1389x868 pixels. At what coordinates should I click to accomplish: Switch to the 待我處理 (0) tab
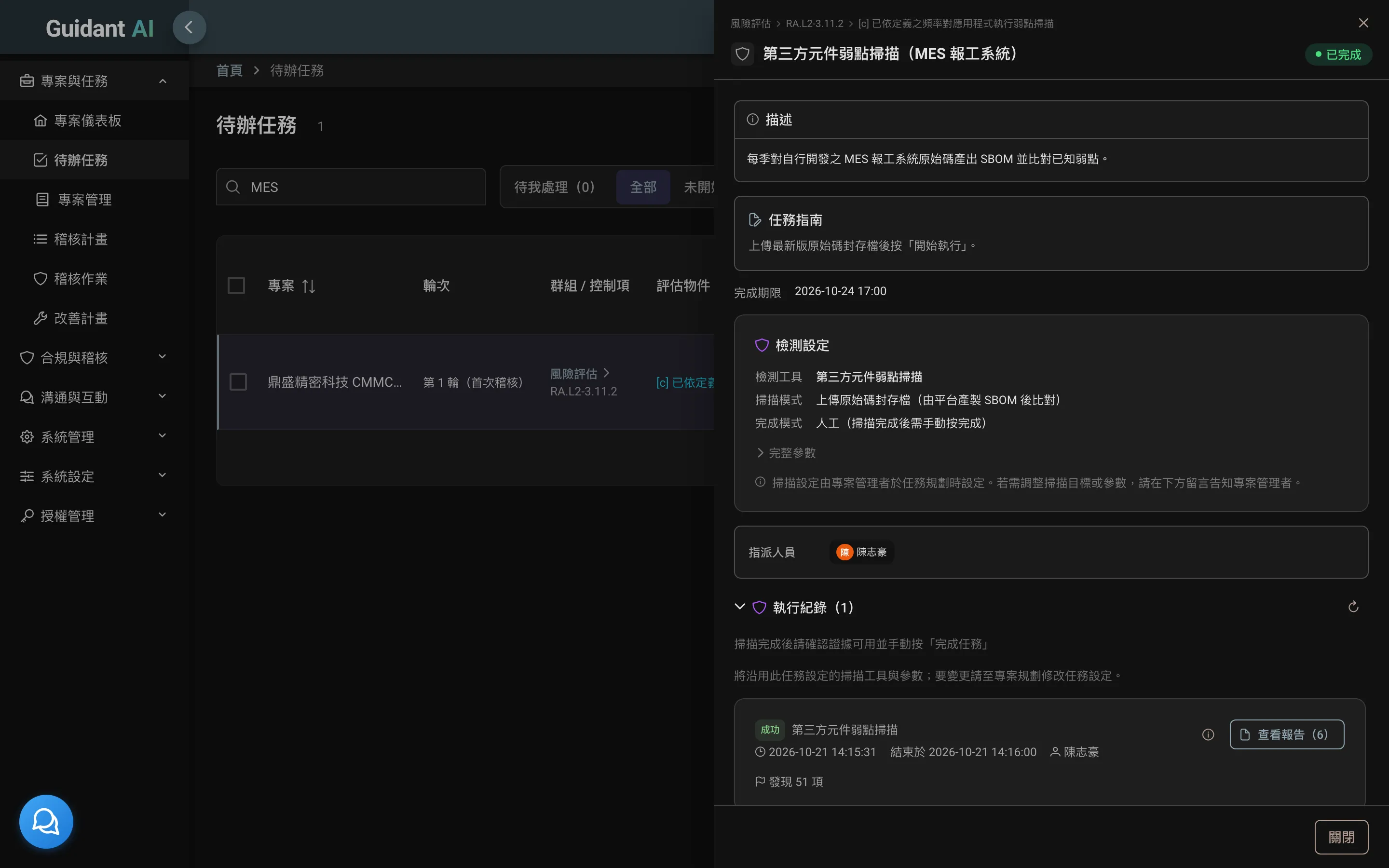(x=555, y=187)
